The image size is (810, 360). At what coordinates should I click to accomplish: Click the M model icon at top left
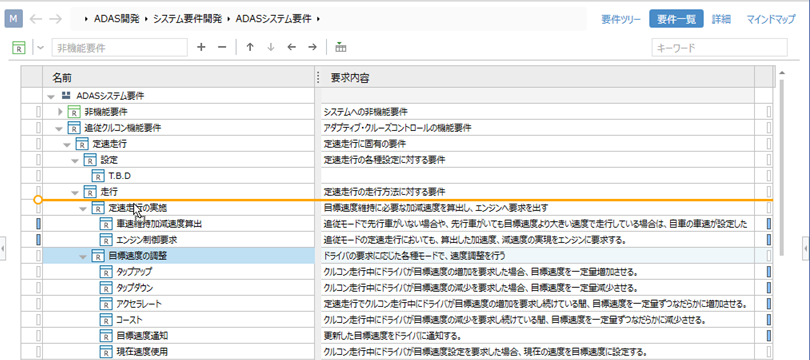[x=14, y=19]
